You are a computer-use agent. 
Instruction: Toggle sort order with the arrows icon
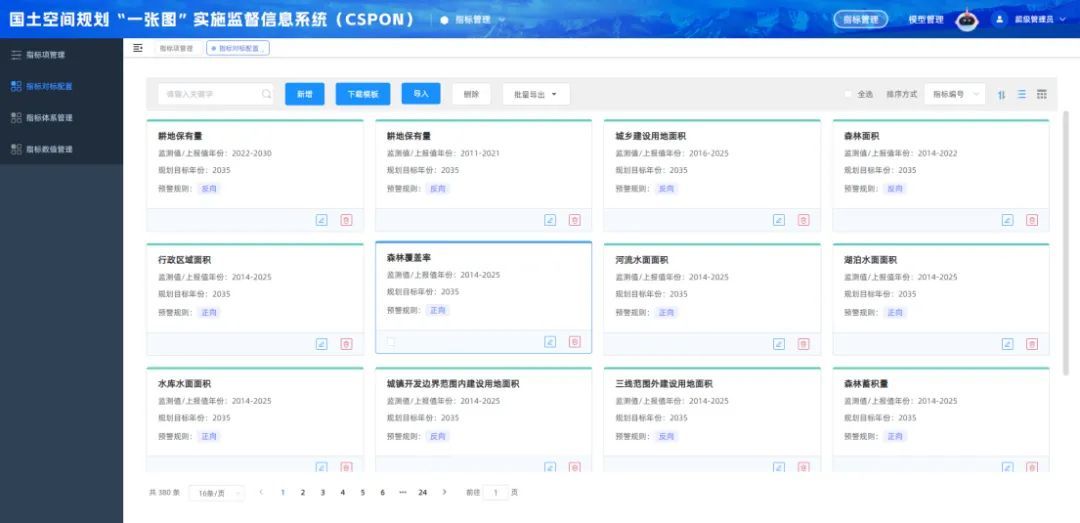[x=1001, y=94]
